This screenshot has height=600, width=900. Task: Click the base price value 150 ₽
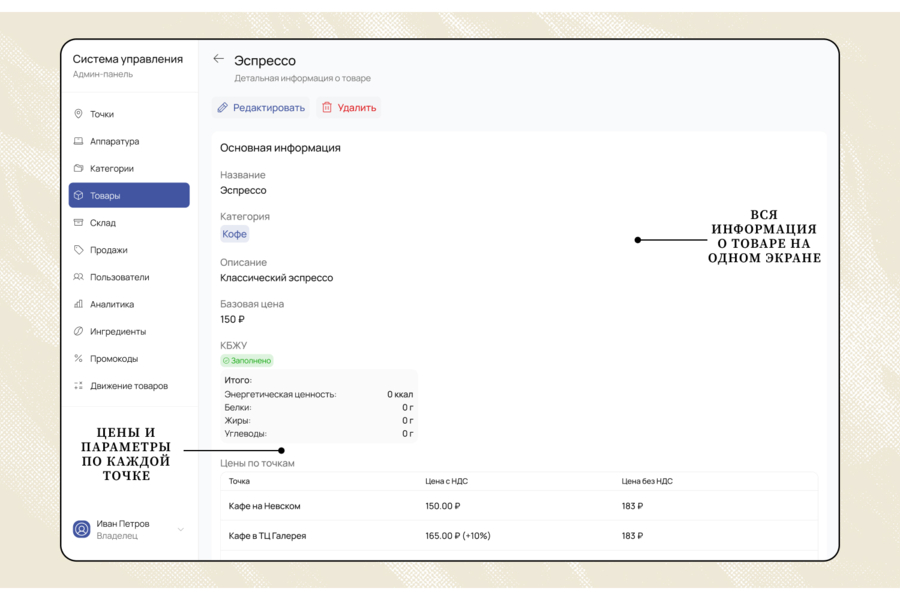(x=232, y=319)
